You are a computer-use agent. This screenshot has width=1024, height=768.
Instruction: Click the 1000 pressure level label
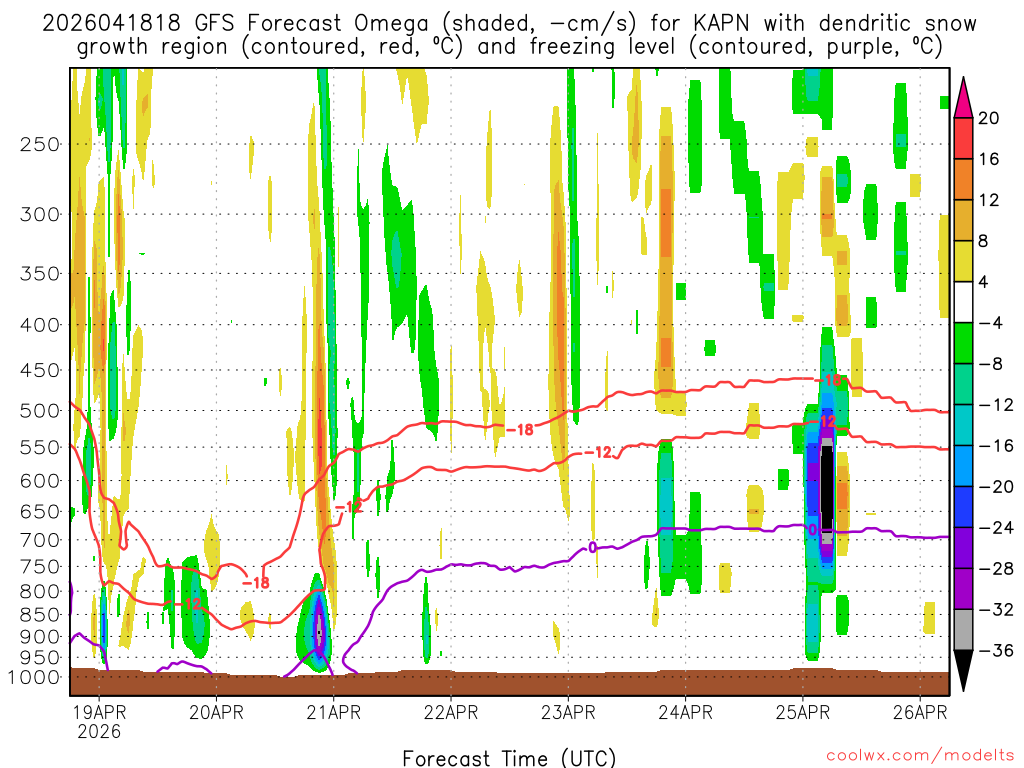coord(34,677)
